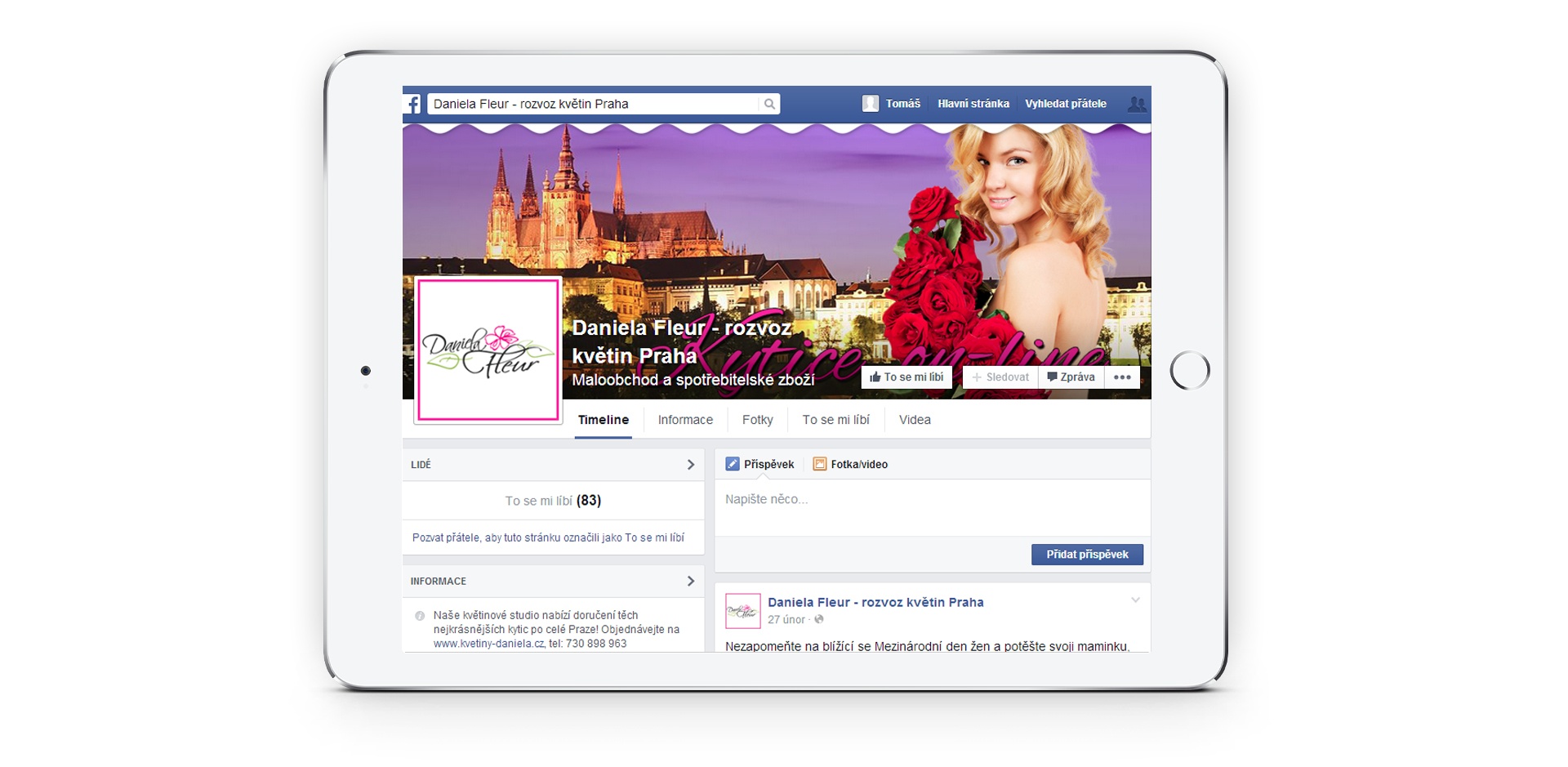
Task: Click the Tomáš profile name link
Action: click(x=903, y=104)
